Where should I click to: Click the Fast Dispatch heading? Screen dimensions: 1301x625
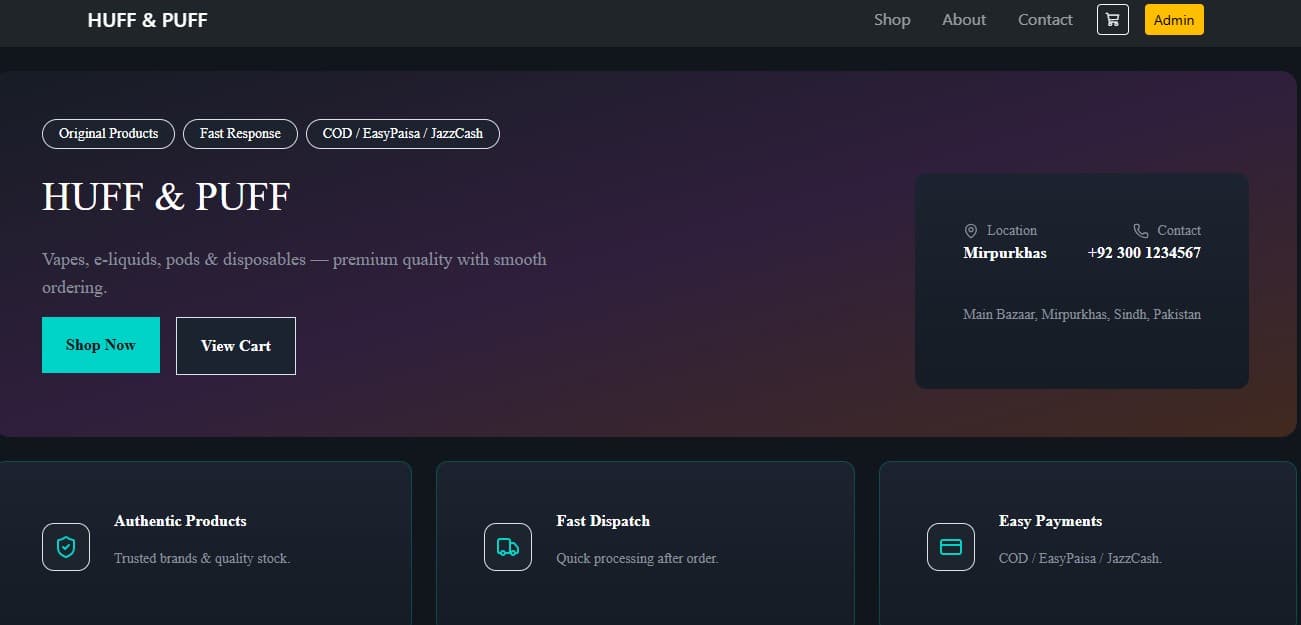pyautogui.click(x=603, y=521)
